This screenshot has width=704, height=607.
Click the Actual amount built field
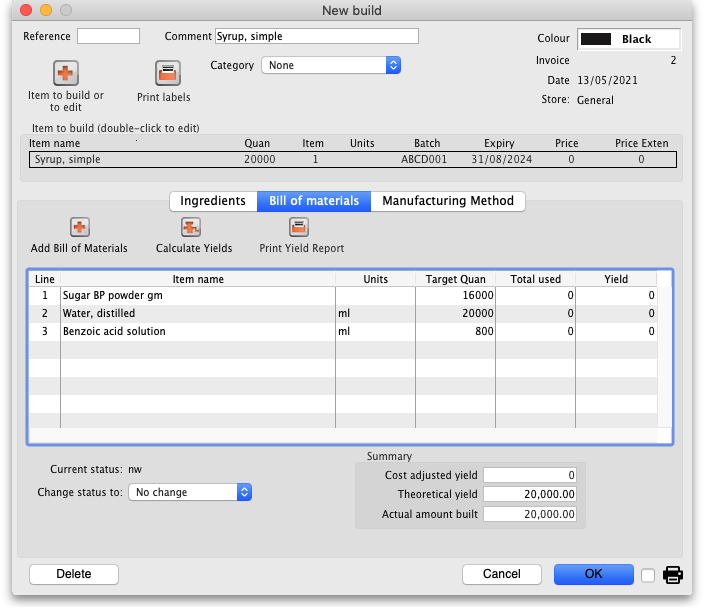(x=530, y=514)
